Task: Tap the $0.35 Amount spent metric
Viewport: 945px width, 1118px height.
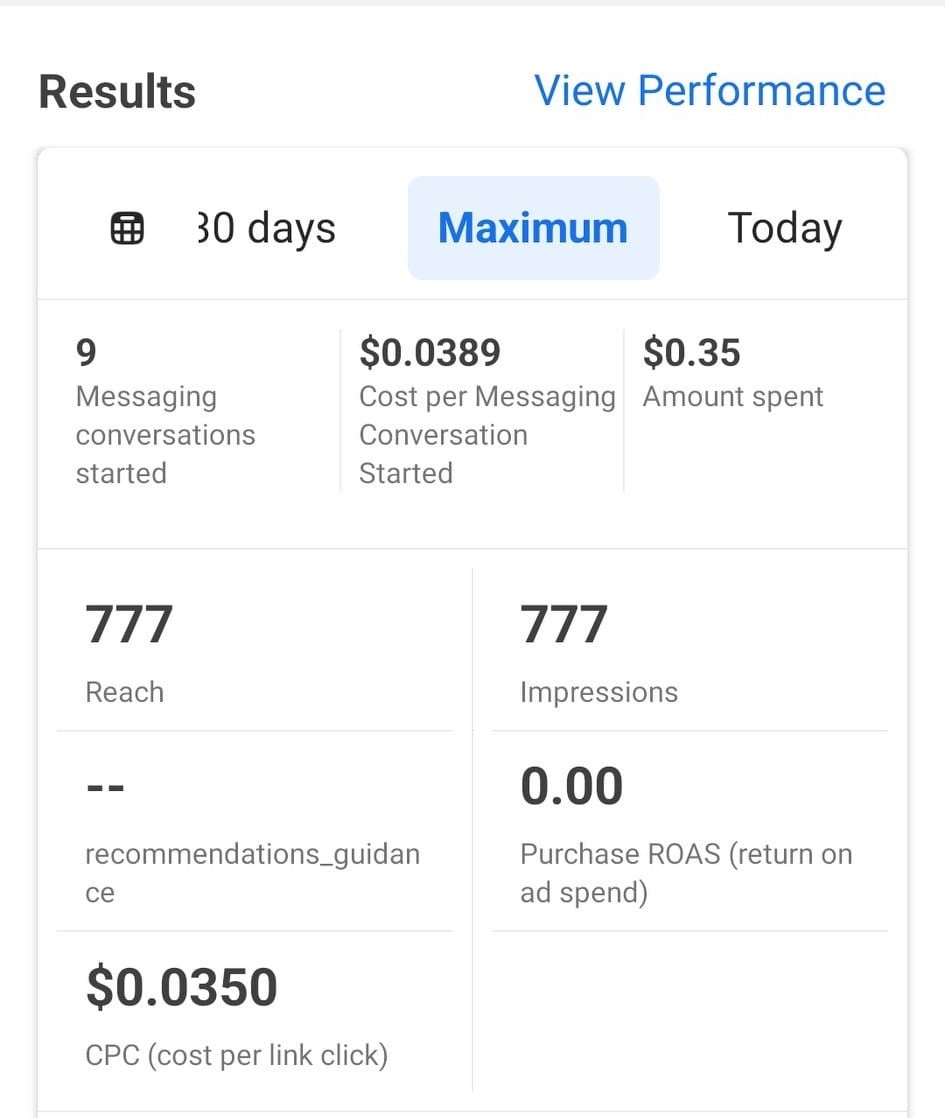Action: [692, 353]
